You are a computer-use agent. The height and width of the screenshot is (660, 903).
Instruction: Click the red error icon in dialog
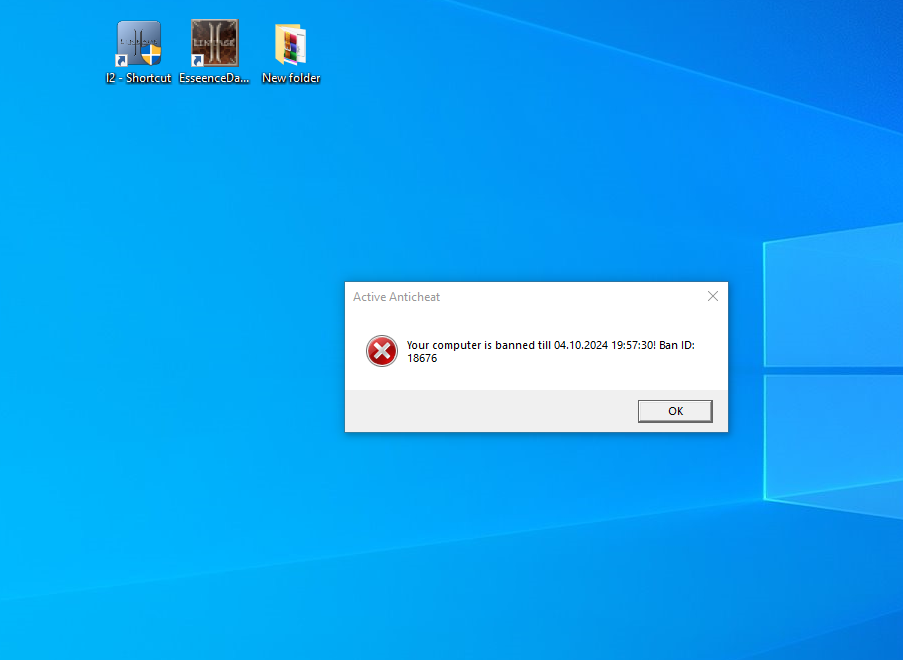tap(381, 351)
